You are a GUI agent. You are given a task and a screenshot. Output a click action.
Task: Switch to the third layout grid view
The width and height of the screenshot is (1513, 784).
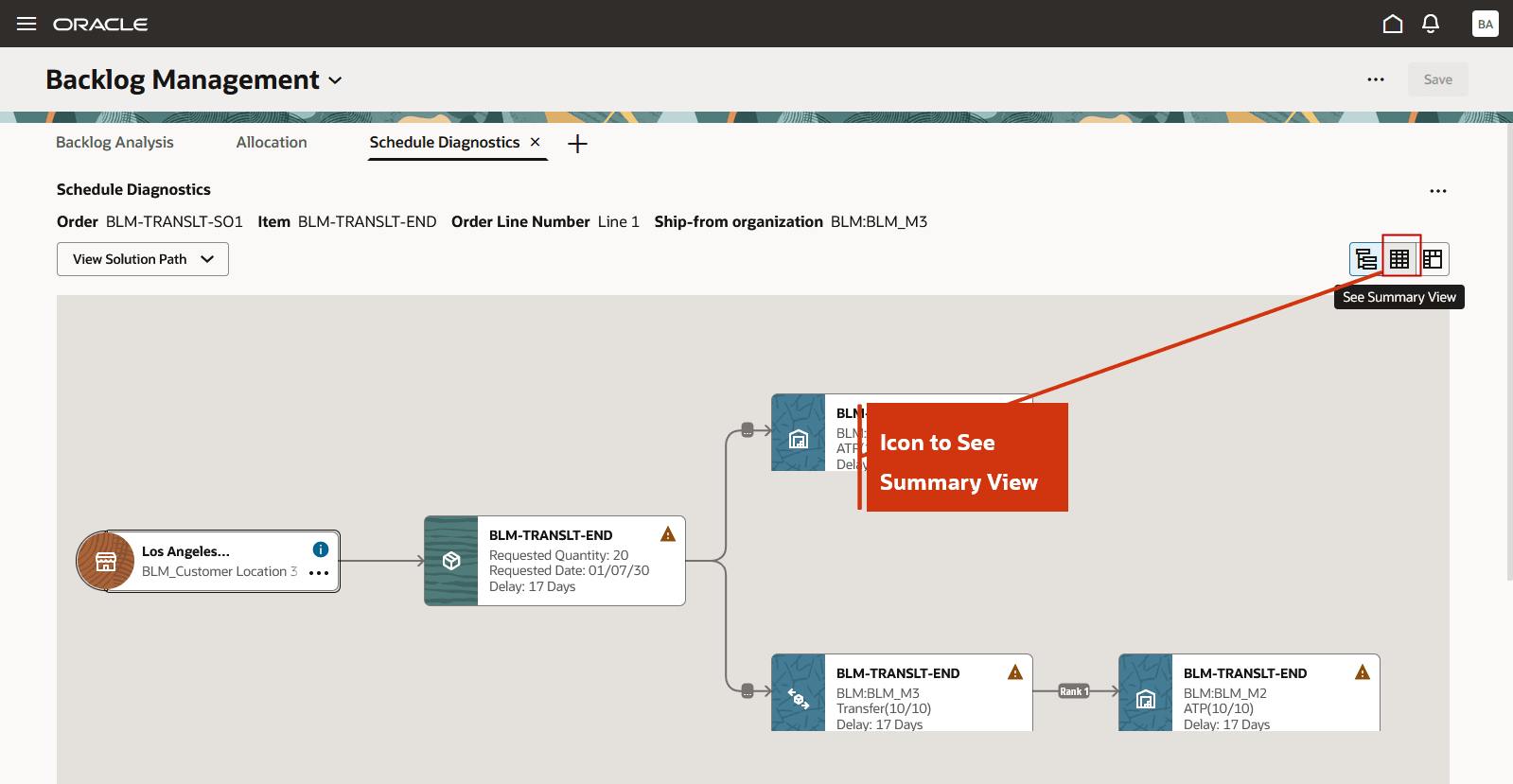tap(1433, 259)
